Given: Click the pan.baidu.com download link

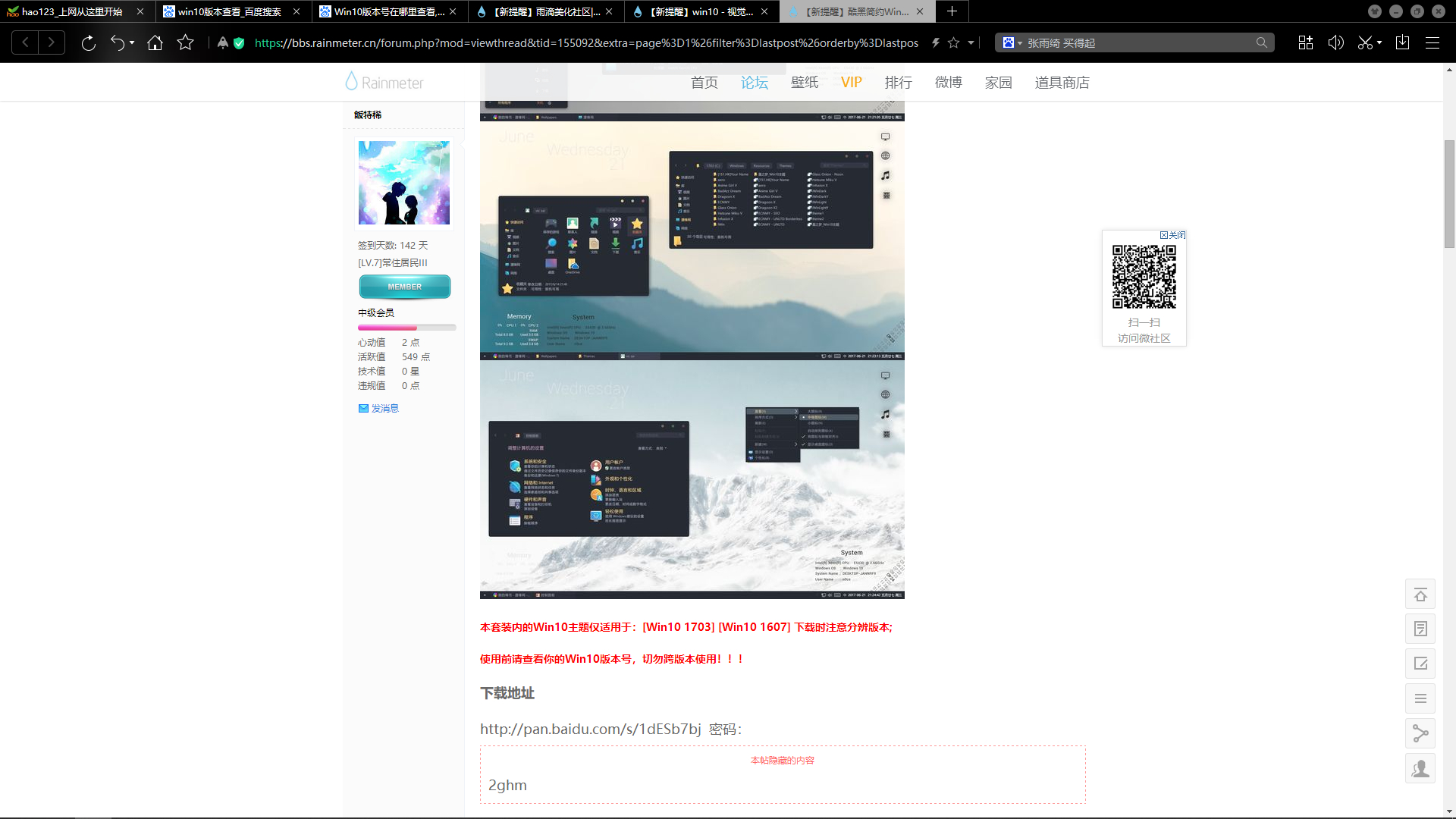Looking at the screenshot, I should click(x=590, y=729).
